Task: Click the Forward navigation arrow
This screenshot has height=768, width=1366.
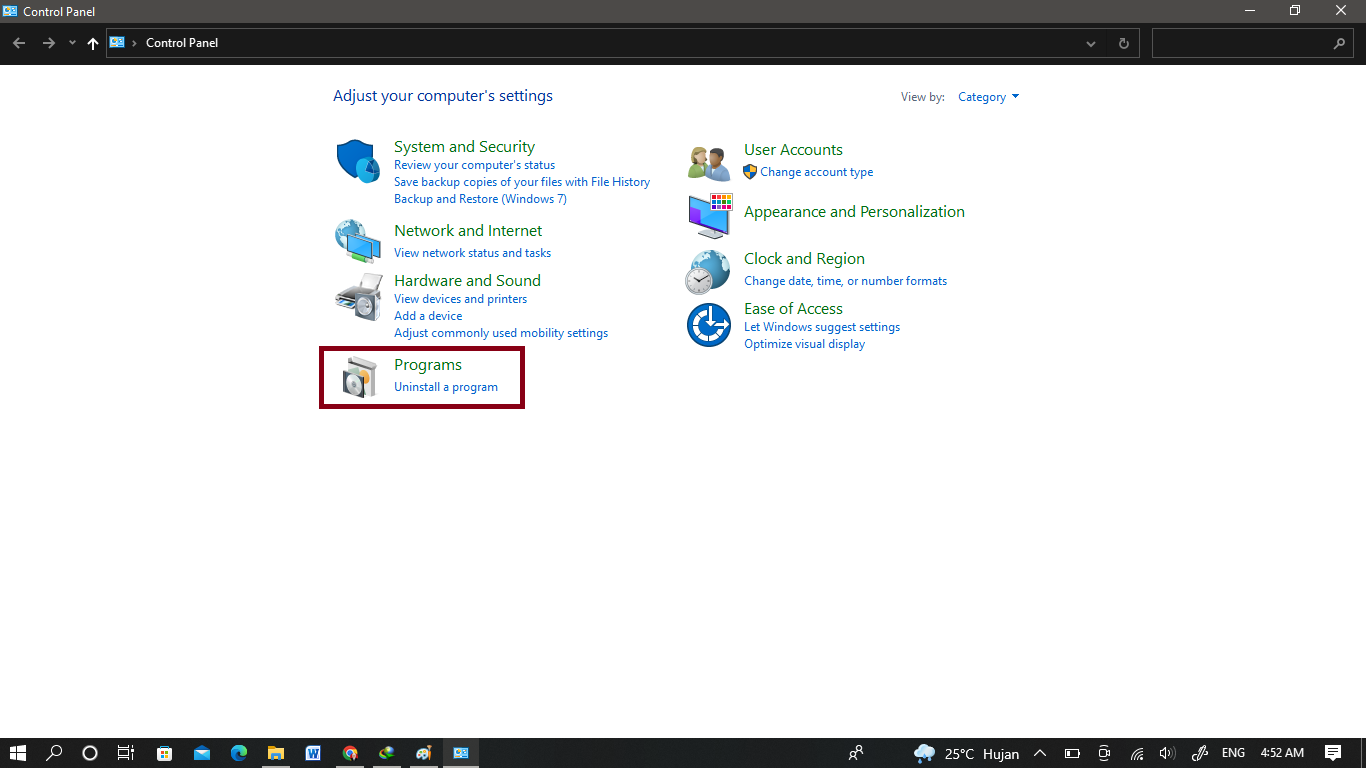Action: click(49, 43)
